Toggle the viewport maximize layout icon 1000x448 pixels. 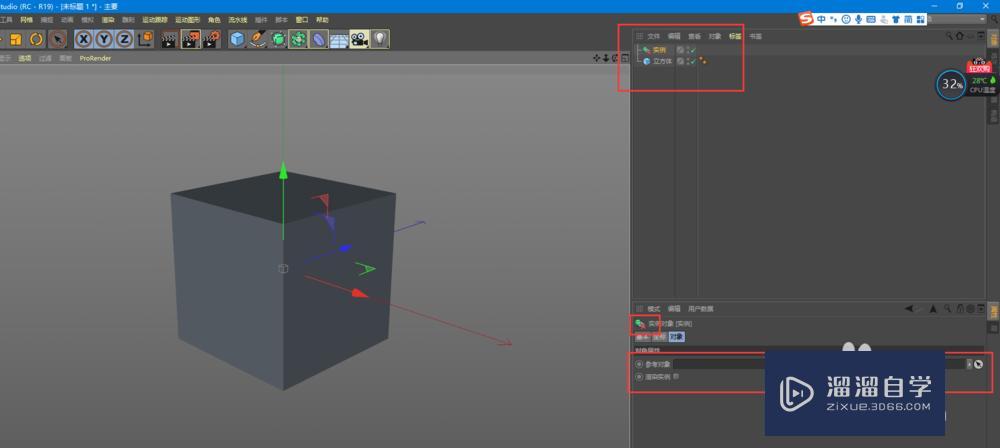tap(624, 58)
